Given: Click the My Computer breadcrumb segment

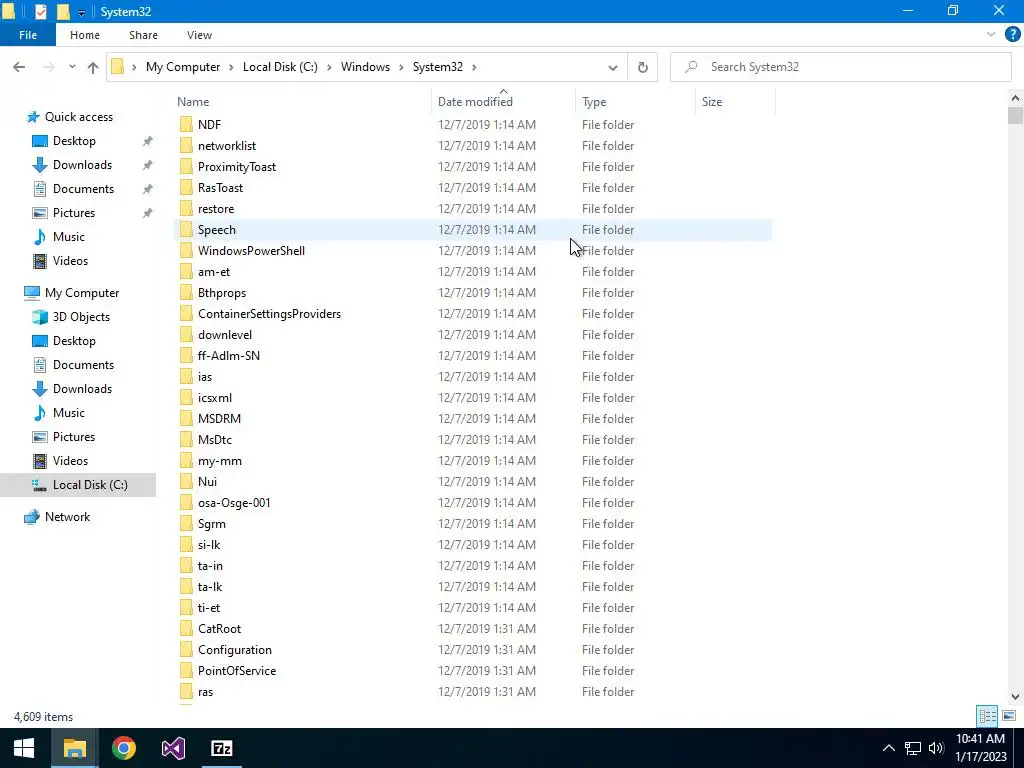Looking at the screenshot, I should (183, 67).
